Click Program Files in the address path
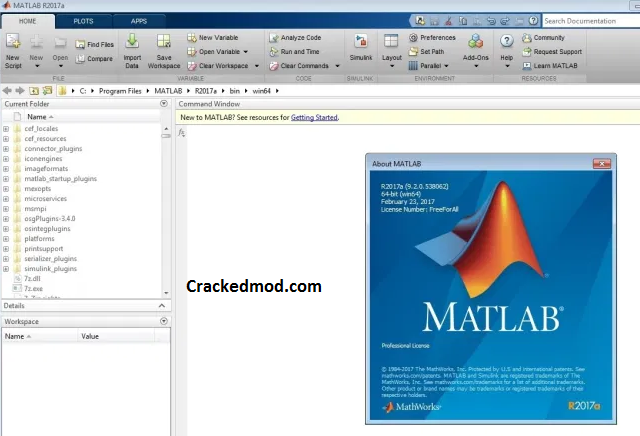The height and width of the screenshot is (436, 640). coord(120,91)
